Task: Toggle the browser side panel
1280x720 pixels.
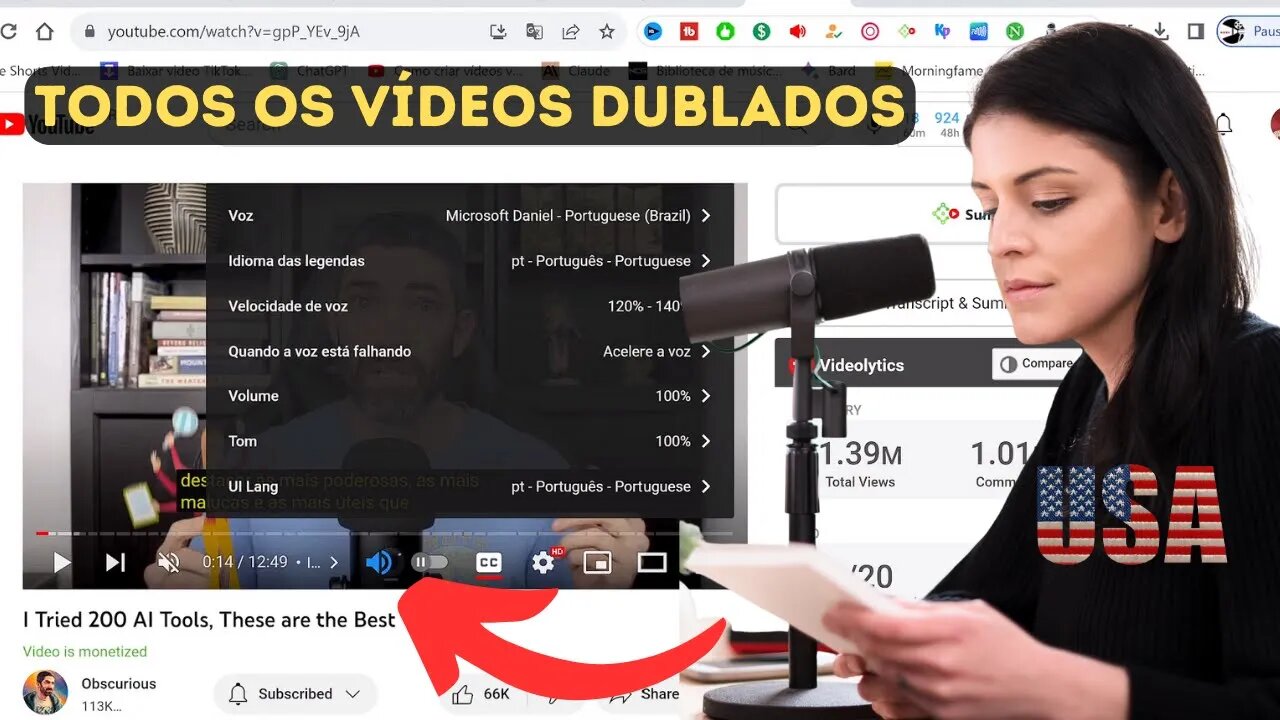Action: point(1195,32)
